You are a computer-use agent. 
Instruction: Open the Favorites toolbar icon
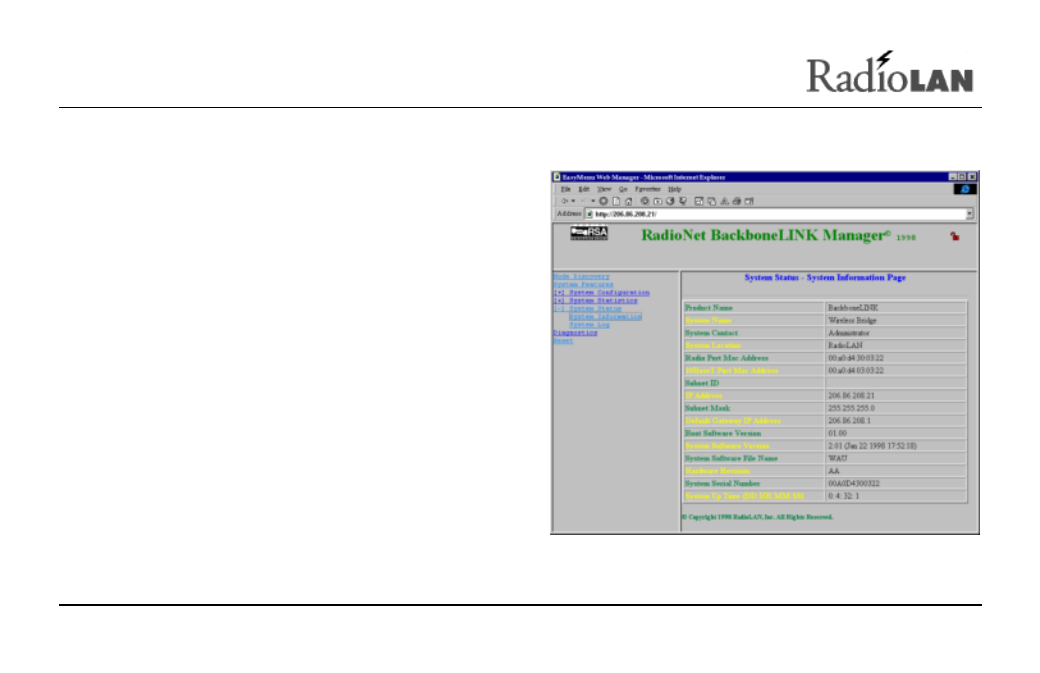pos(657,201)
